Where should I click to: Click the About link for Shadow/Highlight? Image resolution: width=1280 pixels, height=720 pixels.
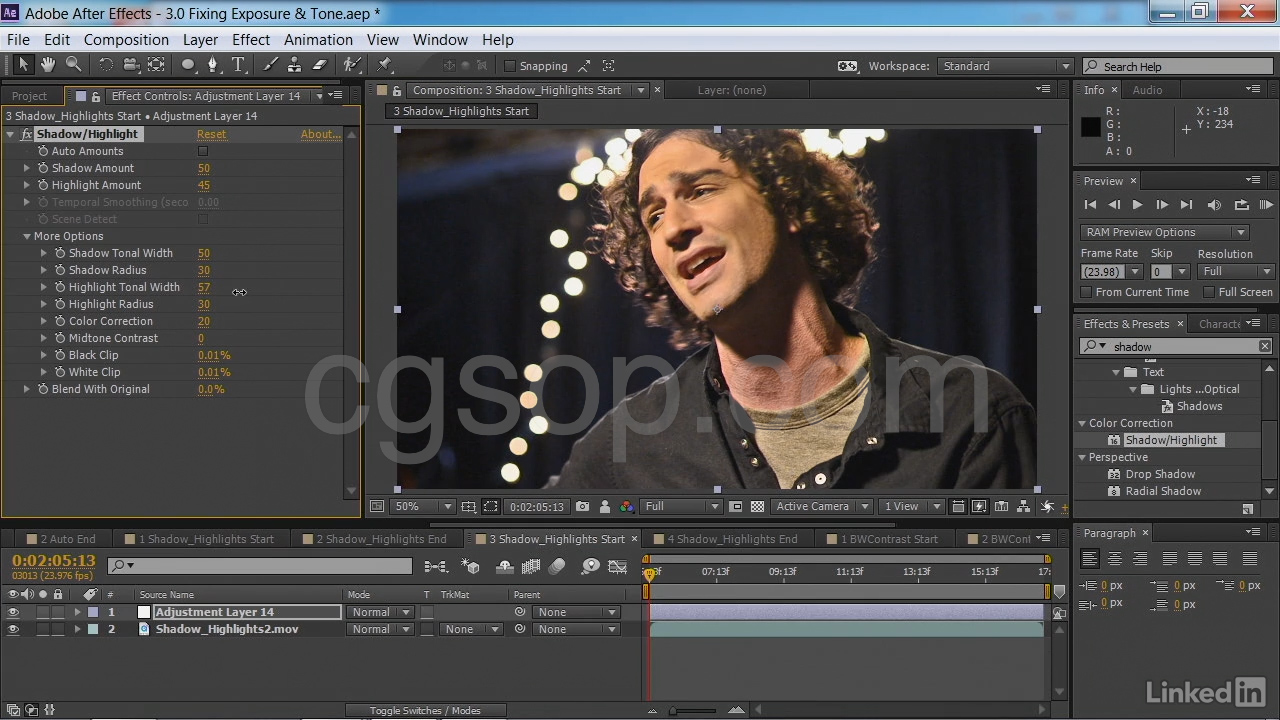(320, 134)
